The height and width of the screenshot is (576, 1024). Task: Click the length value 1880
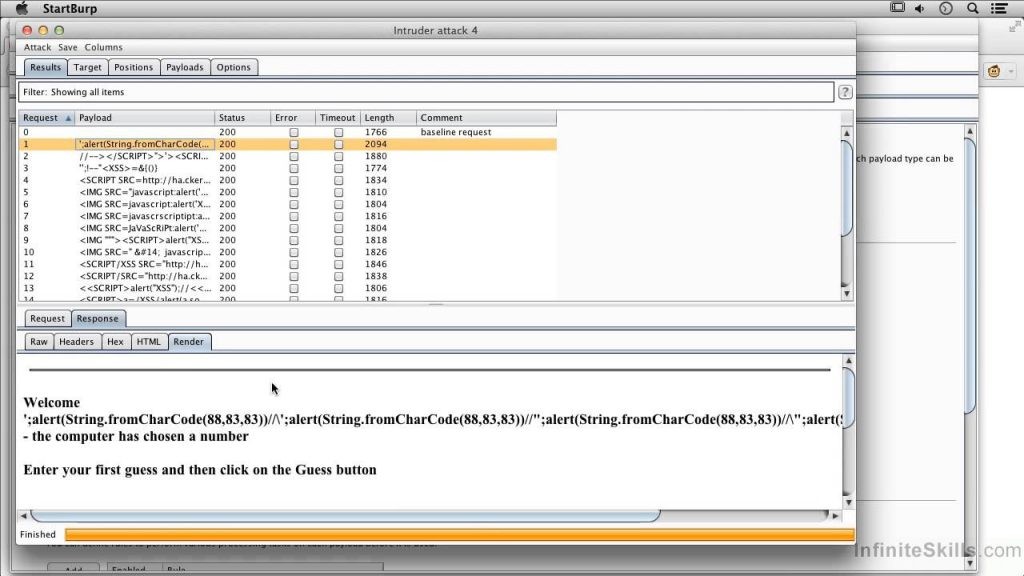click(376, 156)
